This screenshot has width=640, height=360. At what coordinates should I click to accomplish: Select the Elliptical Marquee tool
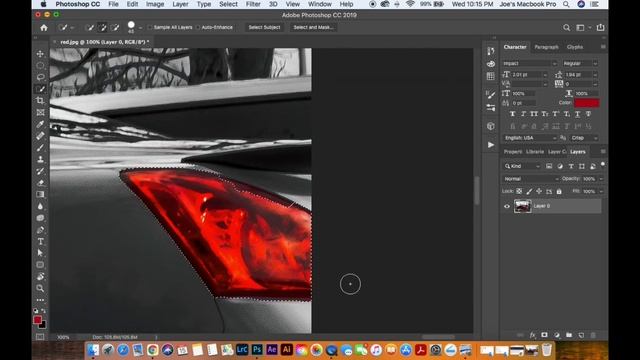(40, 66)
